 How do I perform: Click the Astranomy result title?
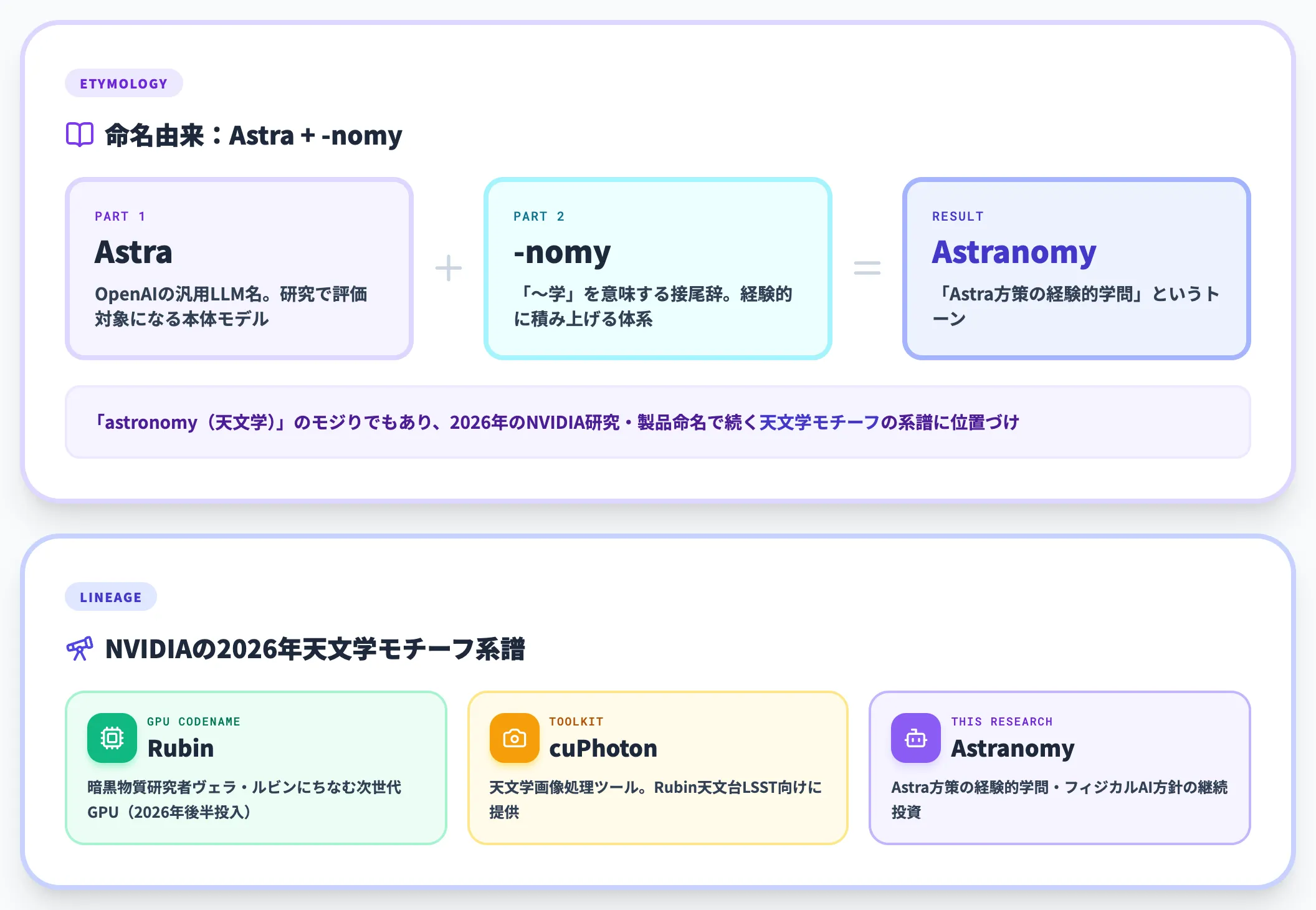1014,252
